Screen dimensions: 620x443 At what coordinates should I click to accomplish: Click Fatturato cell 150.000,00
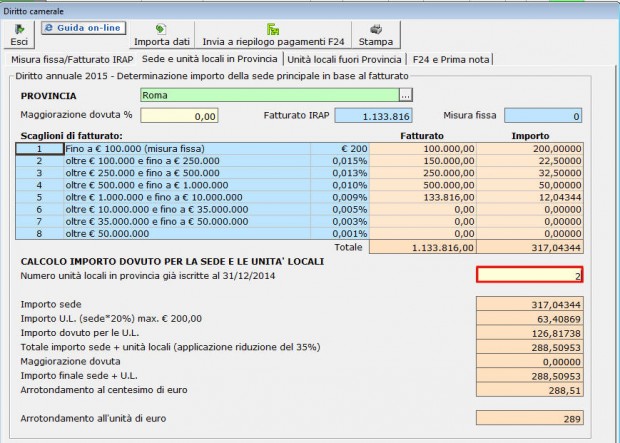[x=423, y=161]
